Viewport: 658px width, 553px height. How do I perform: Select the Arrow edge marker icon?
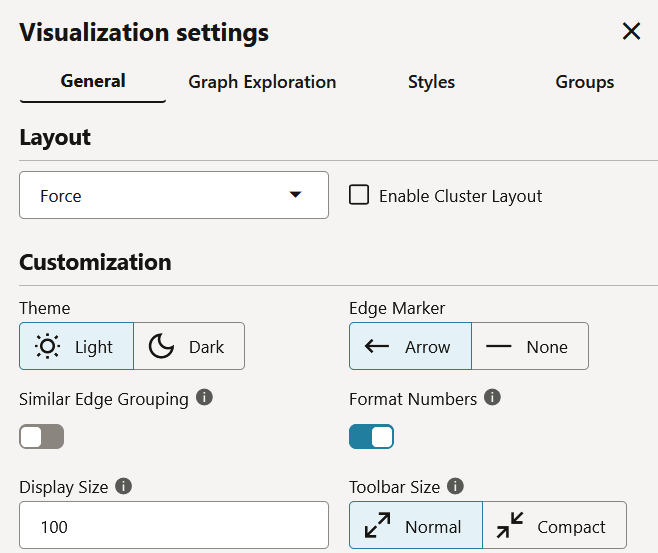[377, 346]
